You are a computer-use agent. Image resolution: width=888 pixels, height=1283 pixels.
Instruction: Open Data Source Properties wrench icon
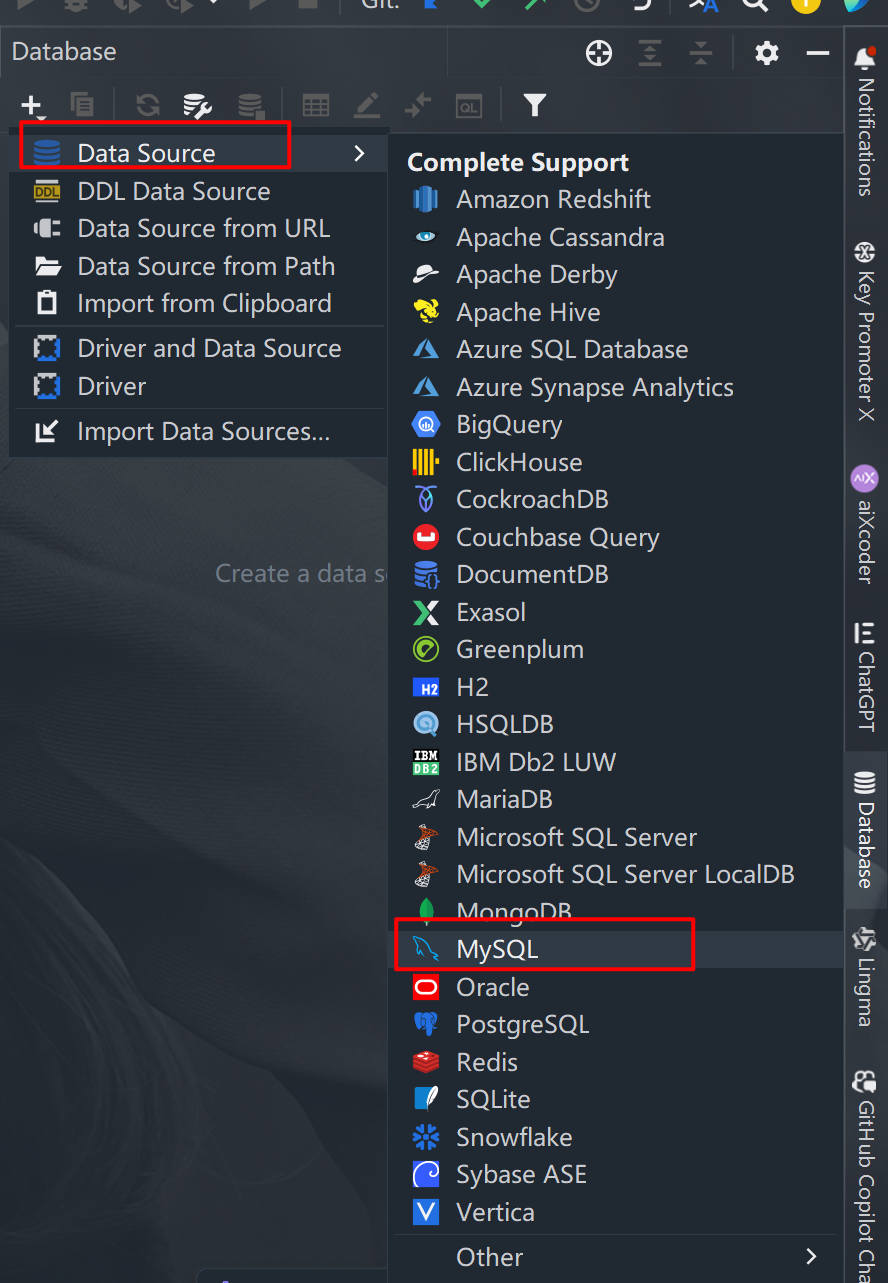tap(197, 105)
